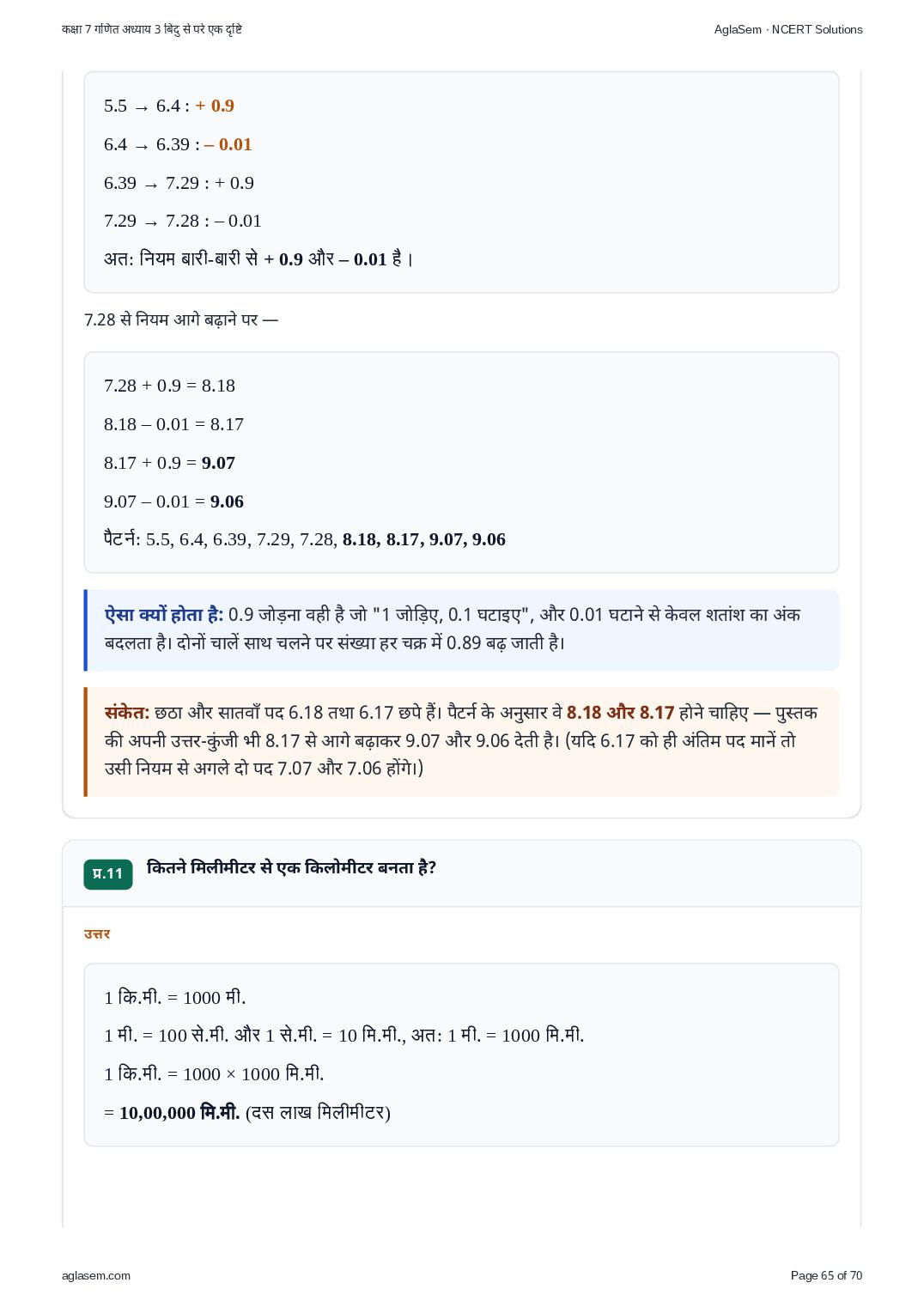Click the blue 'ऐसा क्यों होता है:' heading
Screen dimensions: 924x1307
click(164, 615)
